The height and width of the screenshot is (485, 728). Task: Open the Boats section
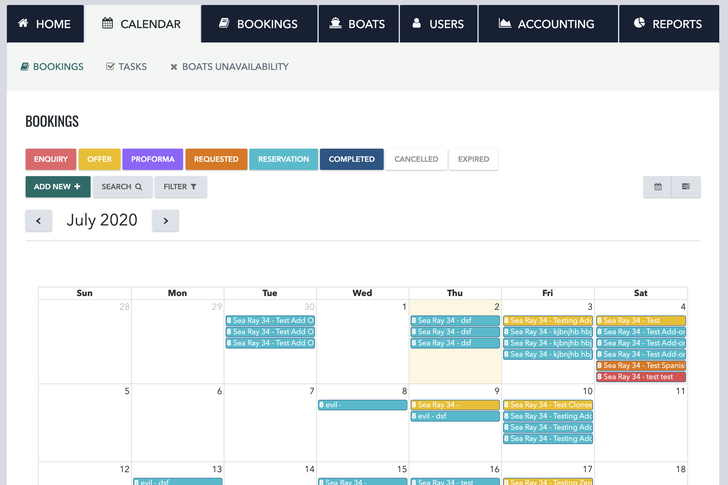(358, 24)
